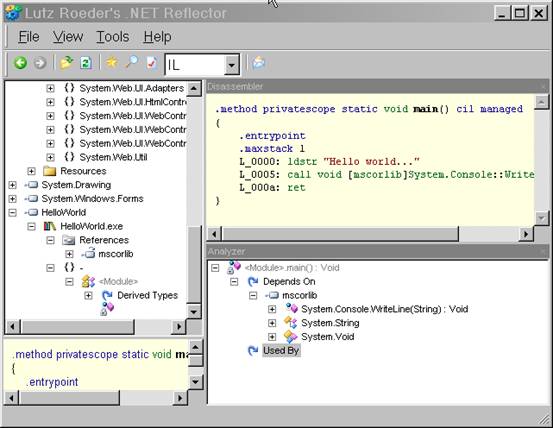Collapse the References node
553x428 pixels.
click(x=50, y=240)
